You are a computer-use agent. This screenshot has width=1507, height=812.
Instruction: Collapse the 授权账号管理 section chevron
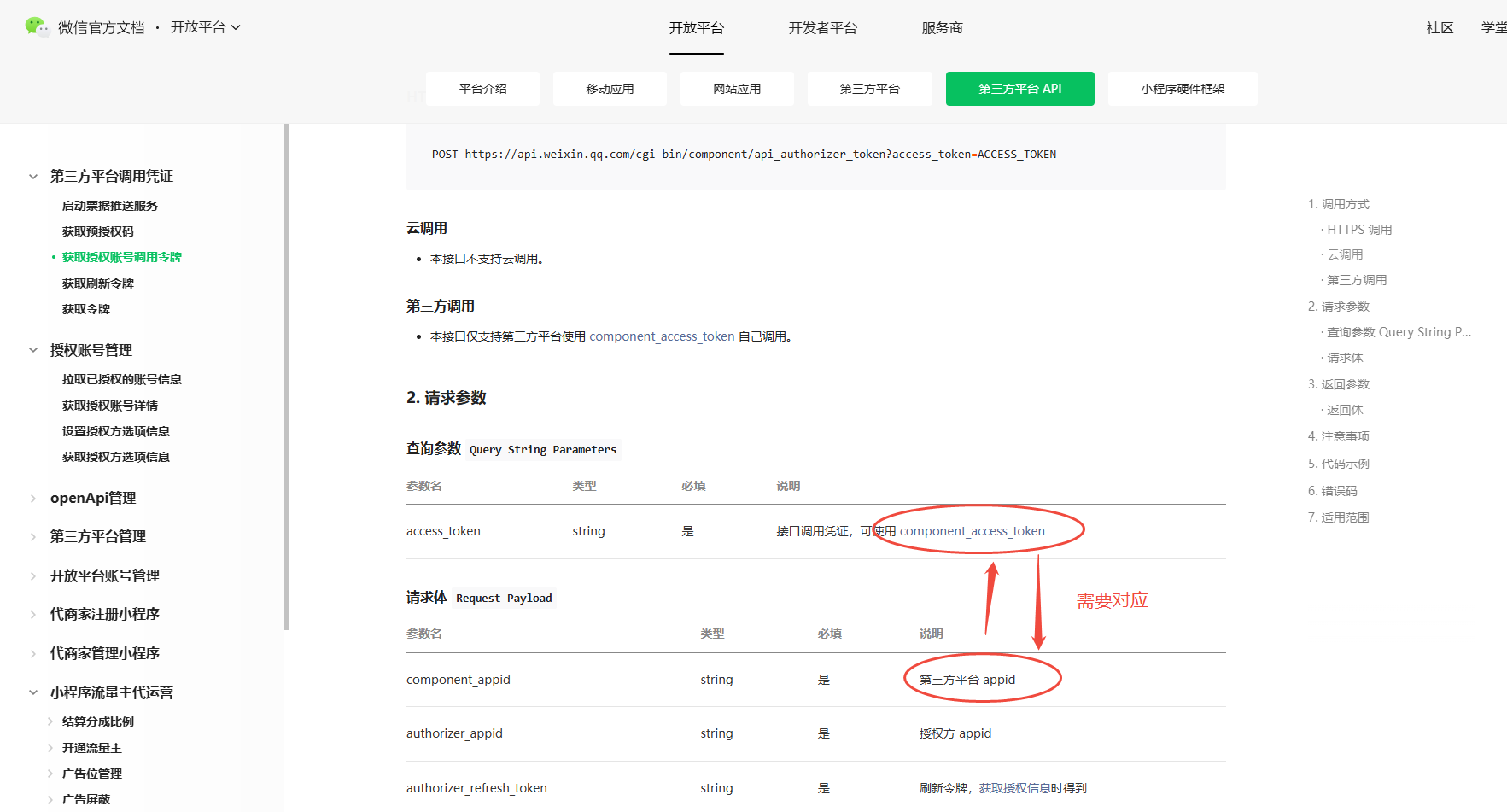coord(33,350)
